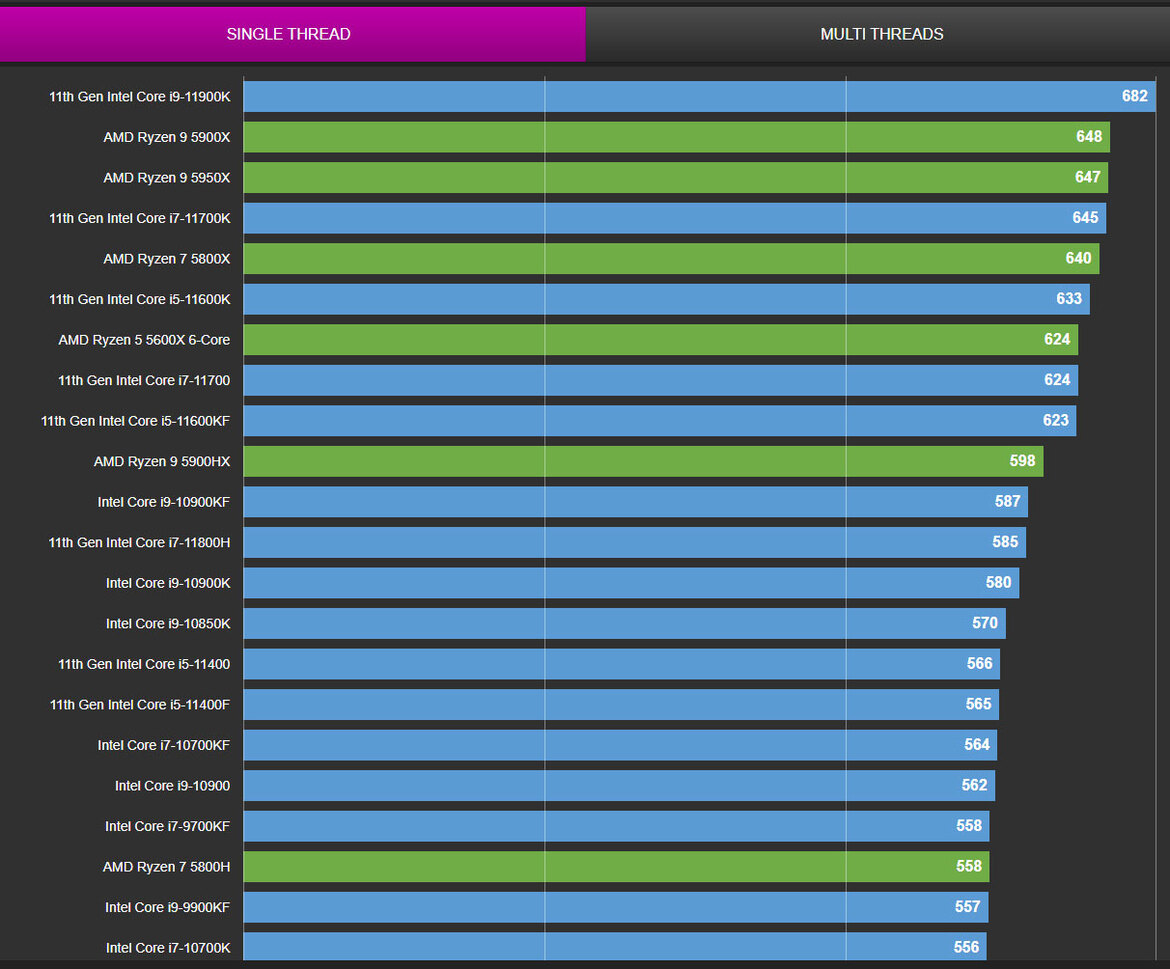
Task: Select the 562 score value
Action: (974, 785)
